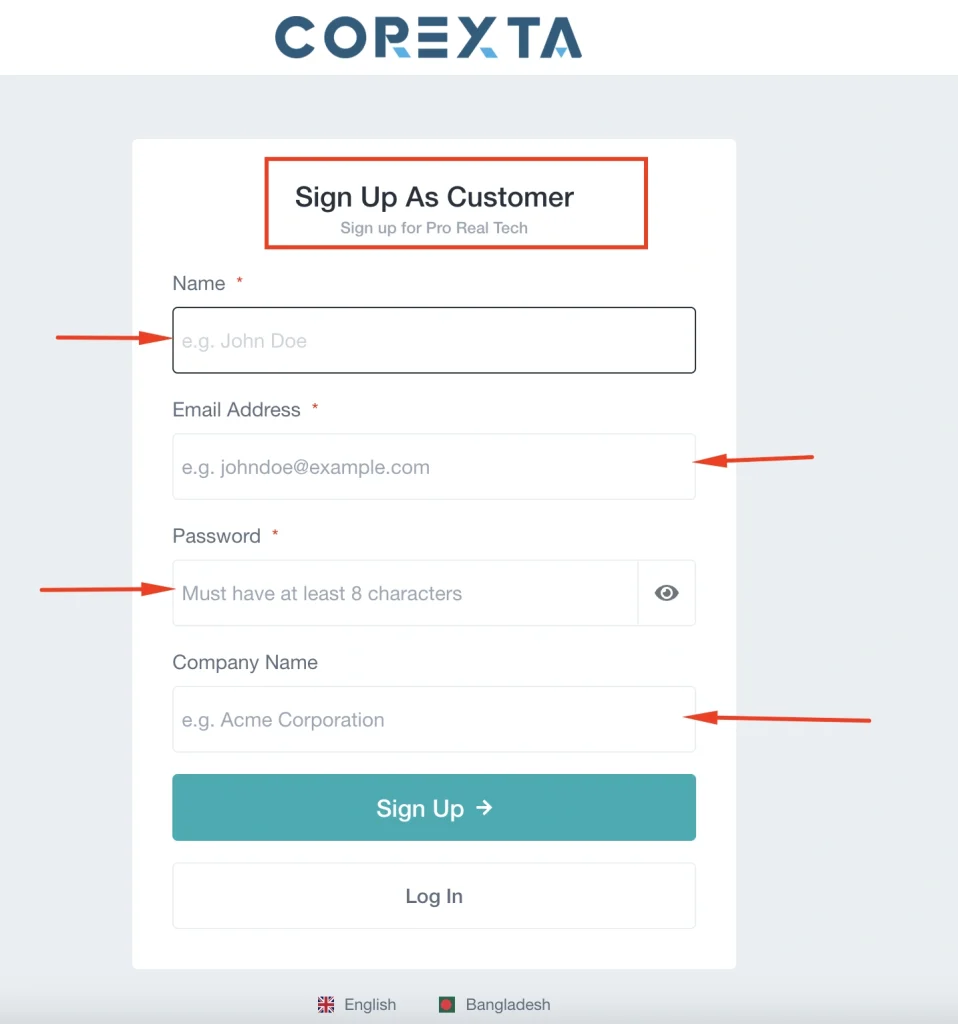This screenshot has width=958, height=1024.
Task: Click into the Email Address field
Action: [433, 467]
